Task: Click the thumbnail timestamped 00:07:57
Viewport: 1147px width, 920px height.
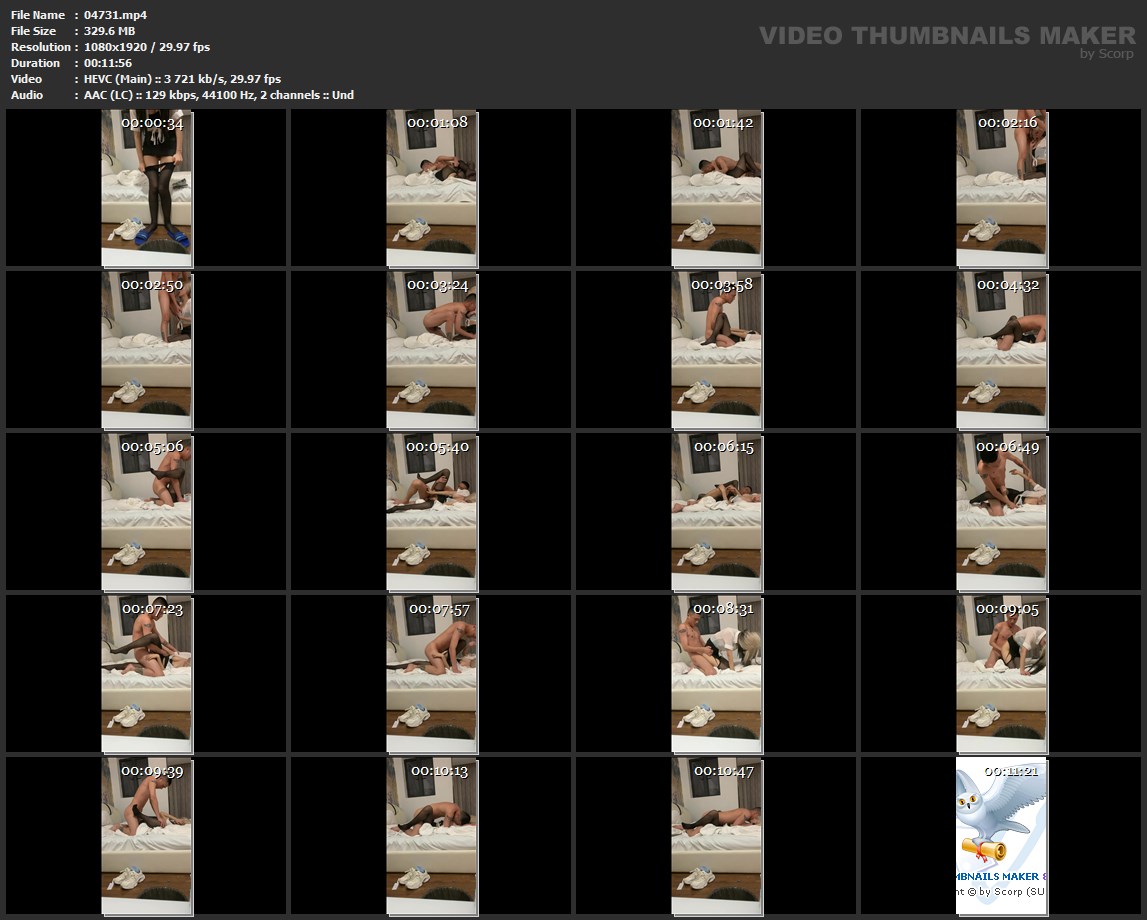Action: [431, 674]
